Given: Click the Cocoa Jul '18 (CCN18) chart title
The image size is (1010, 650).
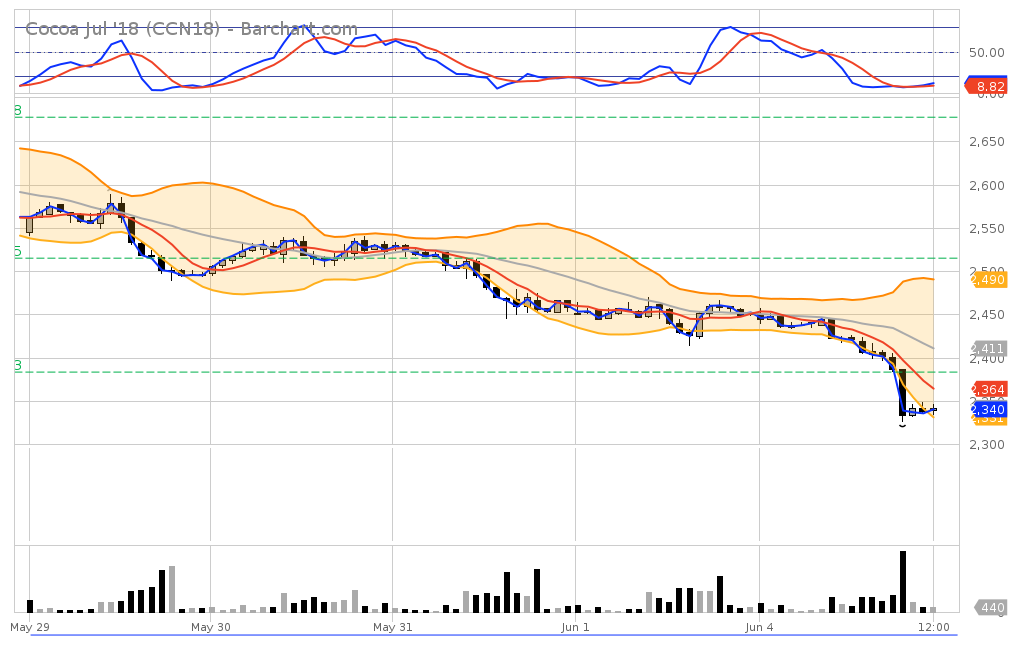Looking at the screenshot, I should [x=191, y=29].
